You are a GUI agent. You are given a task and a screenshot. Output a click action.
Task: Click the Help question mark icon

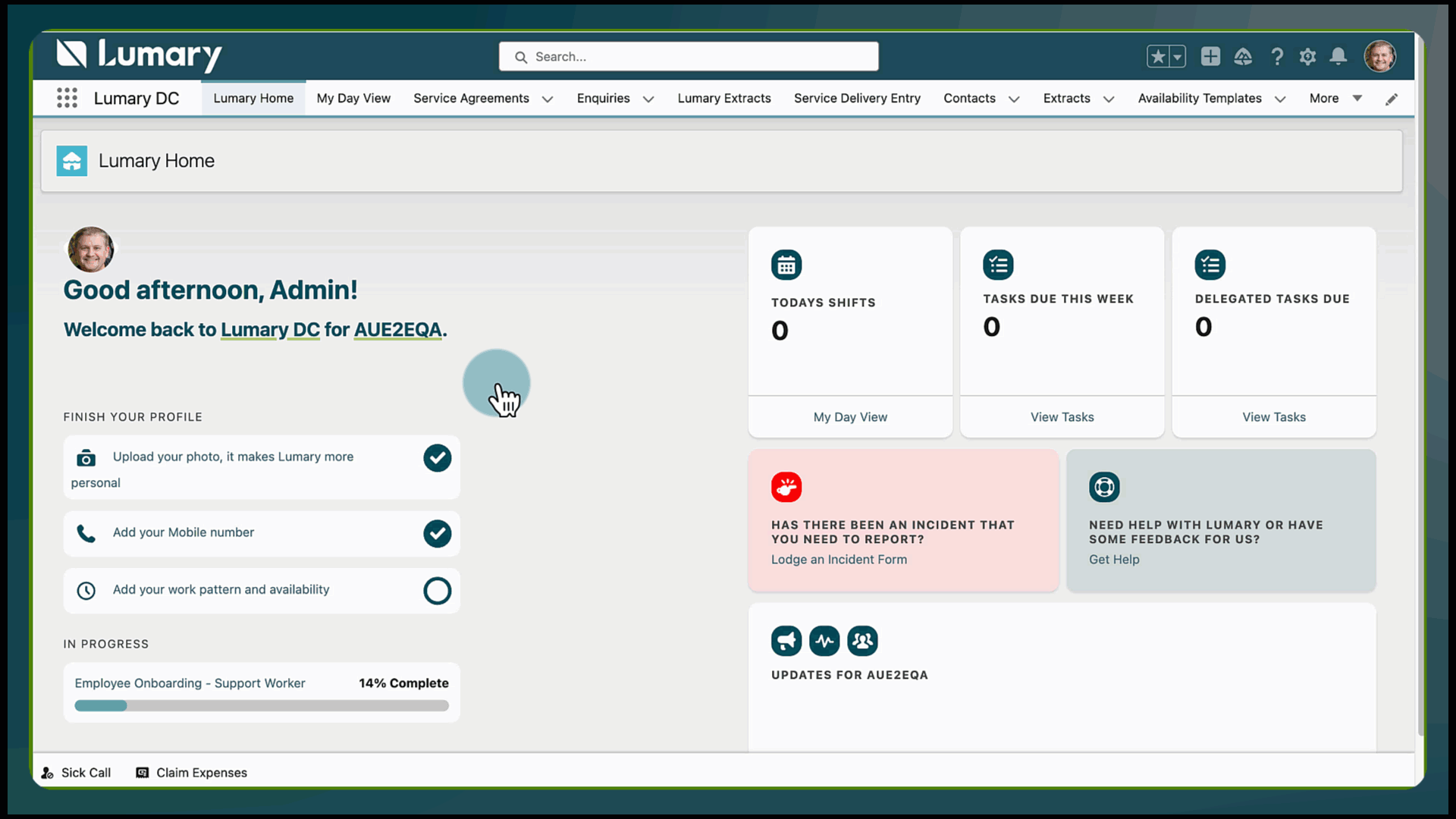coord(1277,57)
